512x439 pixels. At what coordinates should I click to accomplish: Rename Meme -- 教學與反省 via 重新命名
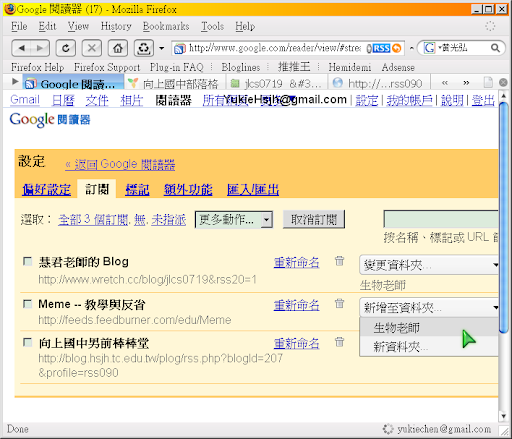pos(296,305)
